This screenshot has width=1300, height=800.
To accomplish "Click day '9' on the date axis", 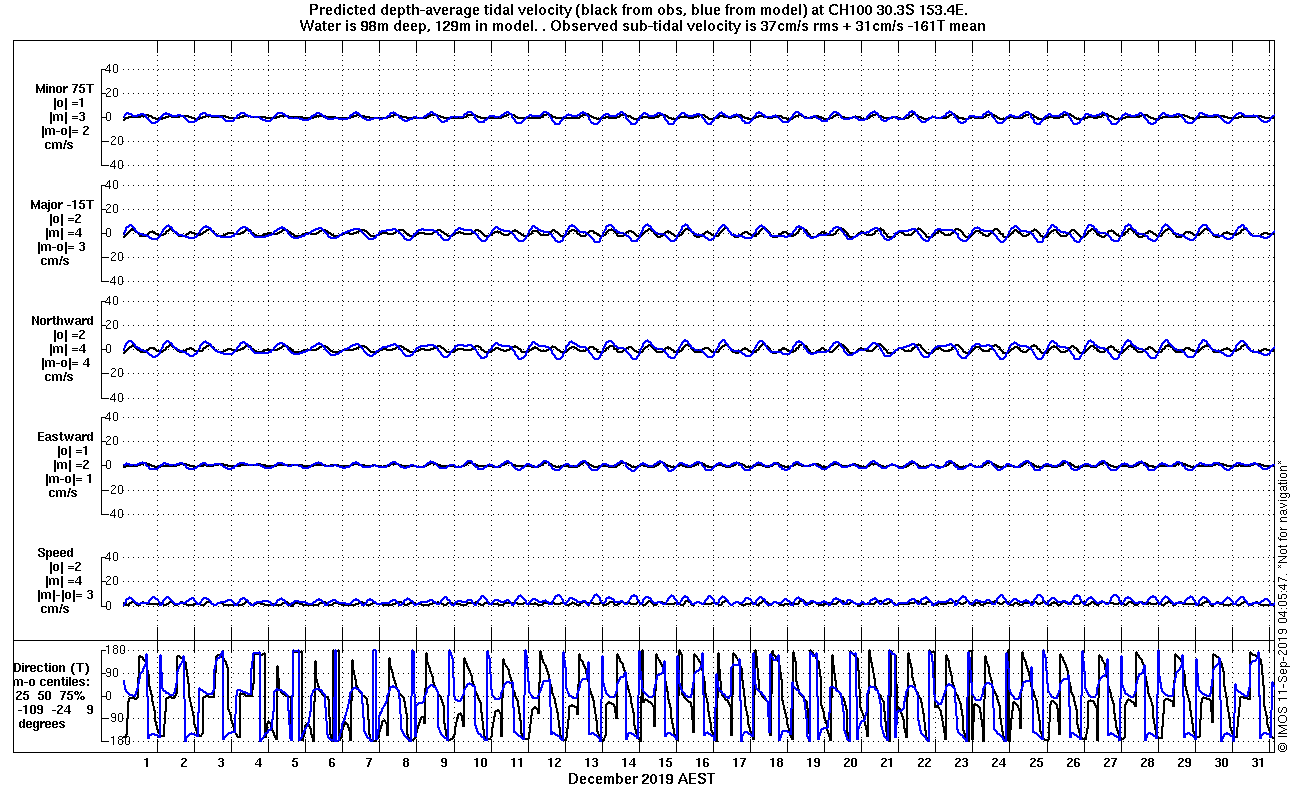I will click(443, 763).
